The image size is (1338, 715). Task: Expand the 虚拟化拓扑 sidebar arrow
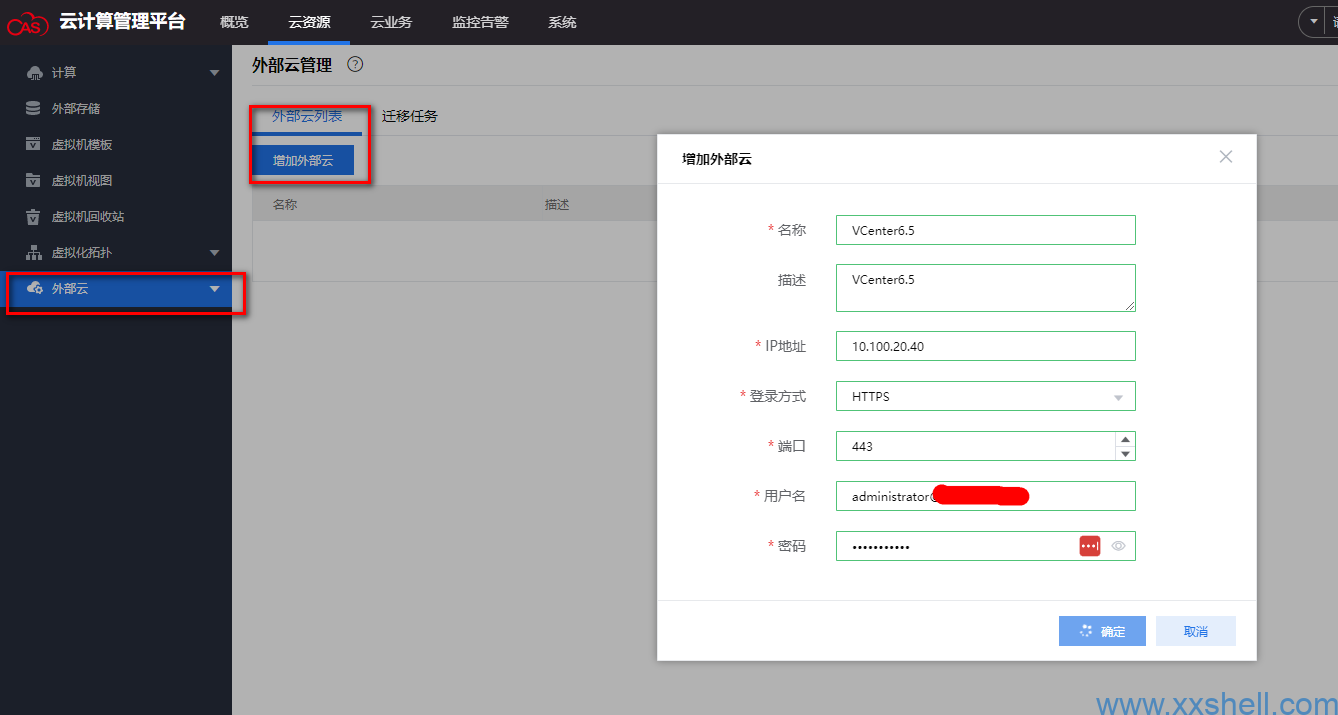[x=214, y=253]
